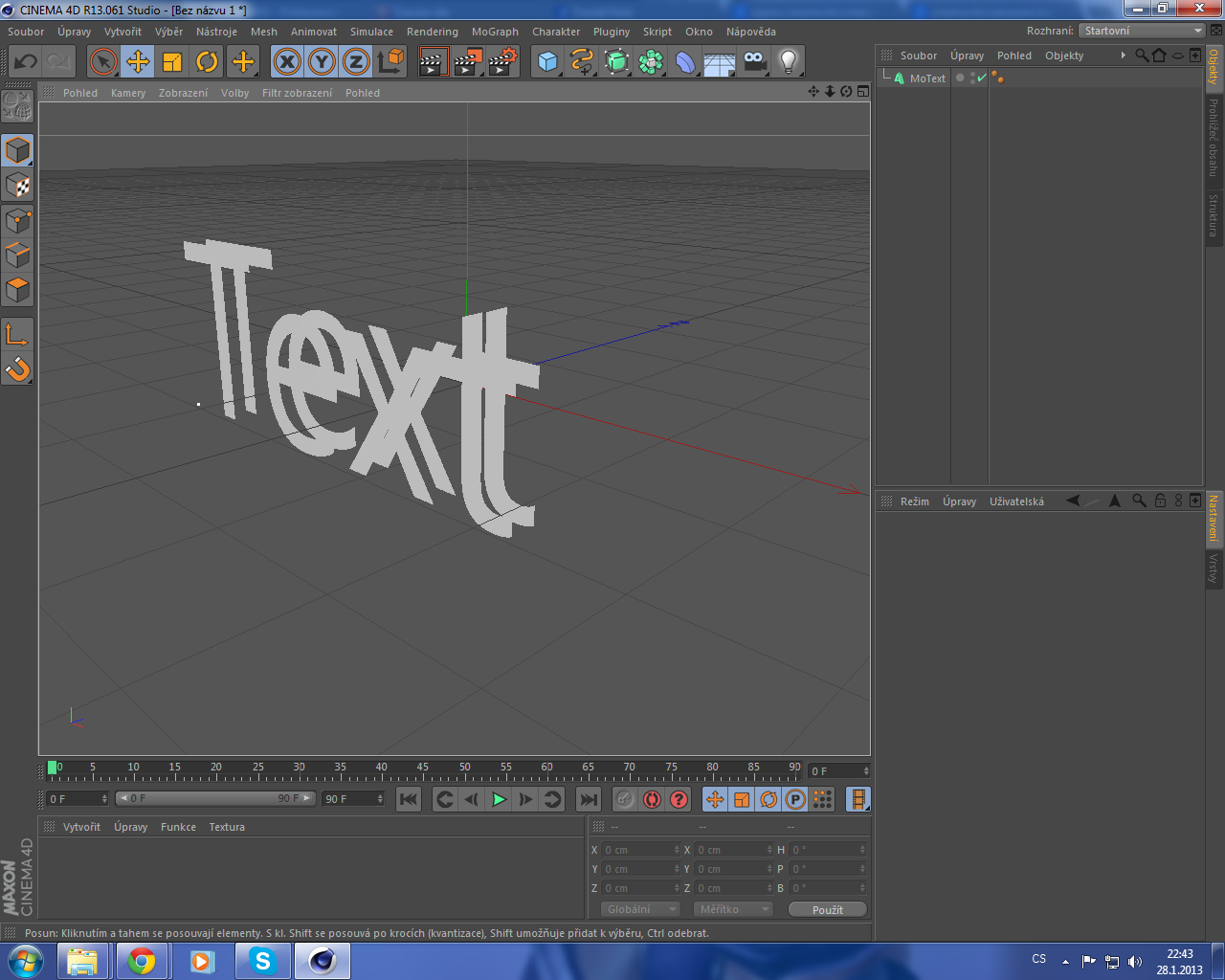Click frame 45 on the timeline ruler

pos(423,769)
